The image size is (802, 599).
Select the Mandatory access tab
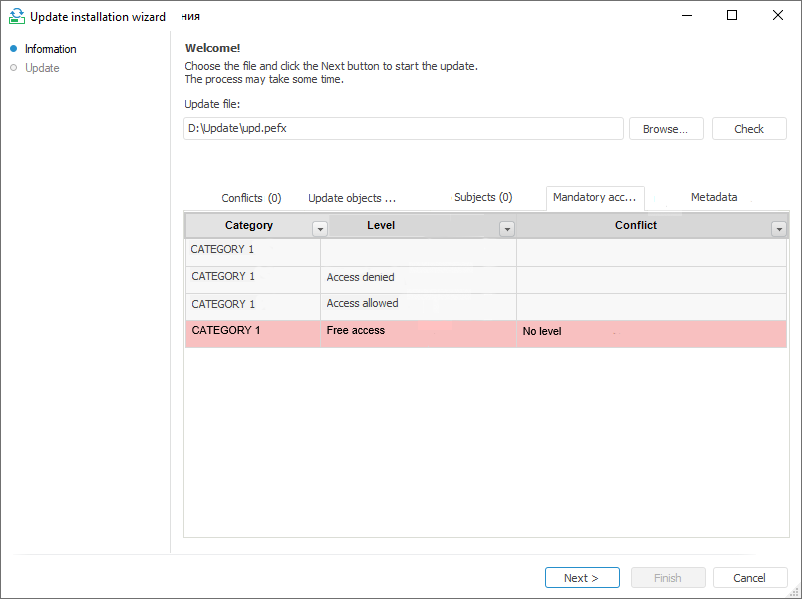coord(594,198)
